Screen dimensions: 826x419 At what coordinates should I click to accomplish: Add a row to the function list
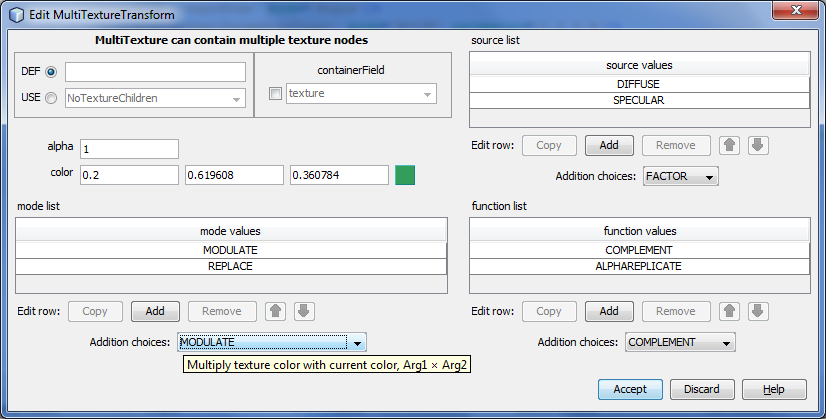pos(608,311)
